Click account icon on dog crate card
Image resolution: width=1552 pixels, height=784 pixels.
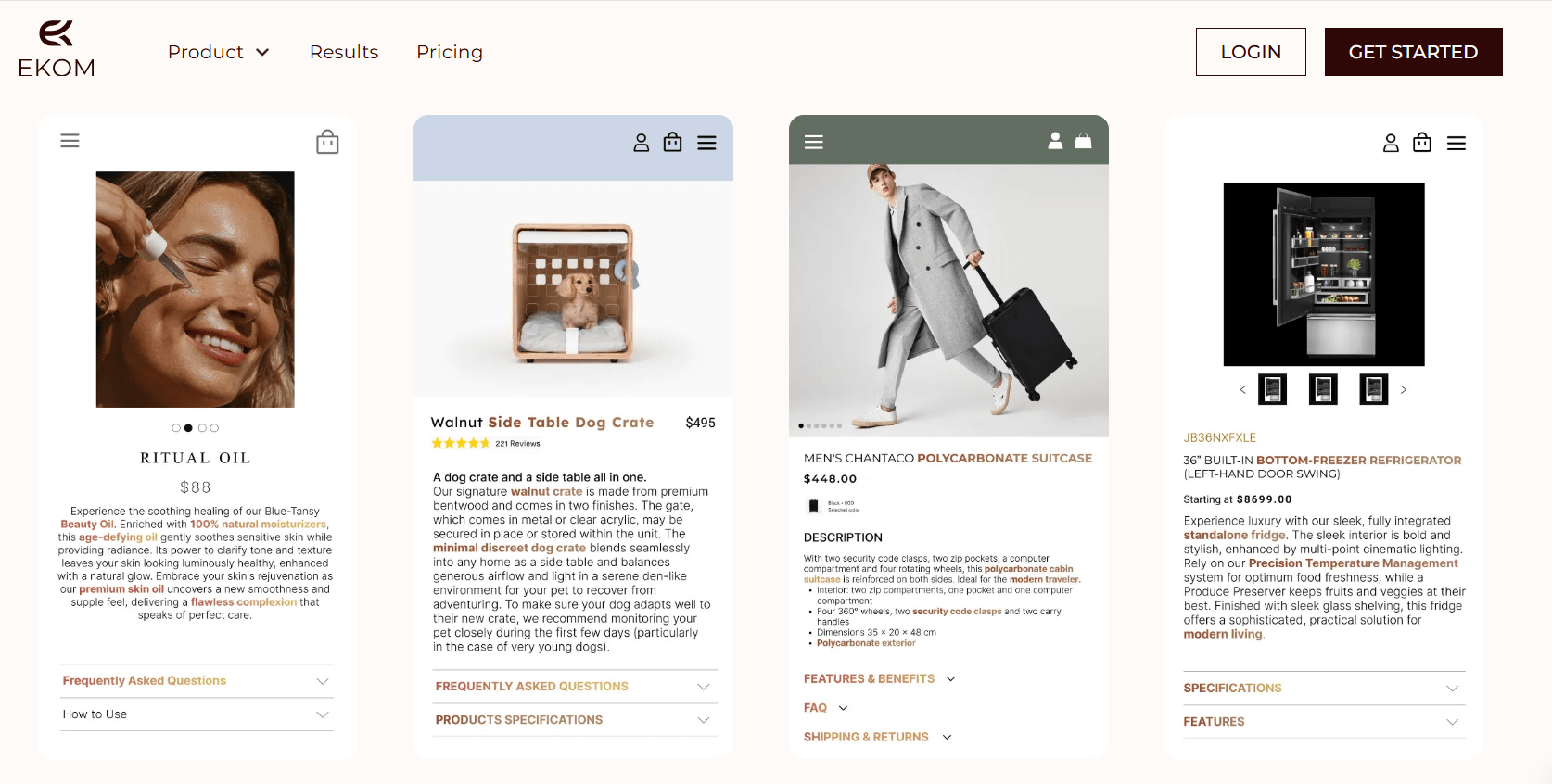click(641, 143)
